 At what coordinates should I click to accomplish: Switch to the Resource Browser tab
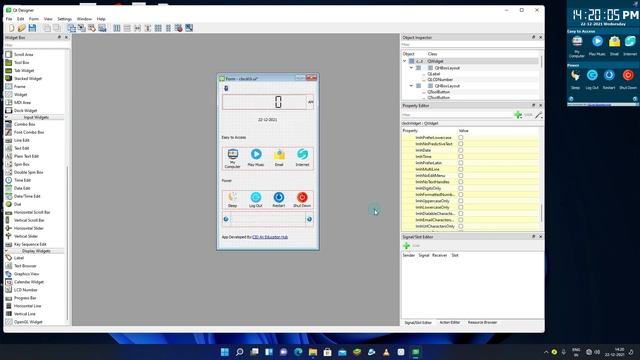pyautogui.click(x=482, y=322)
